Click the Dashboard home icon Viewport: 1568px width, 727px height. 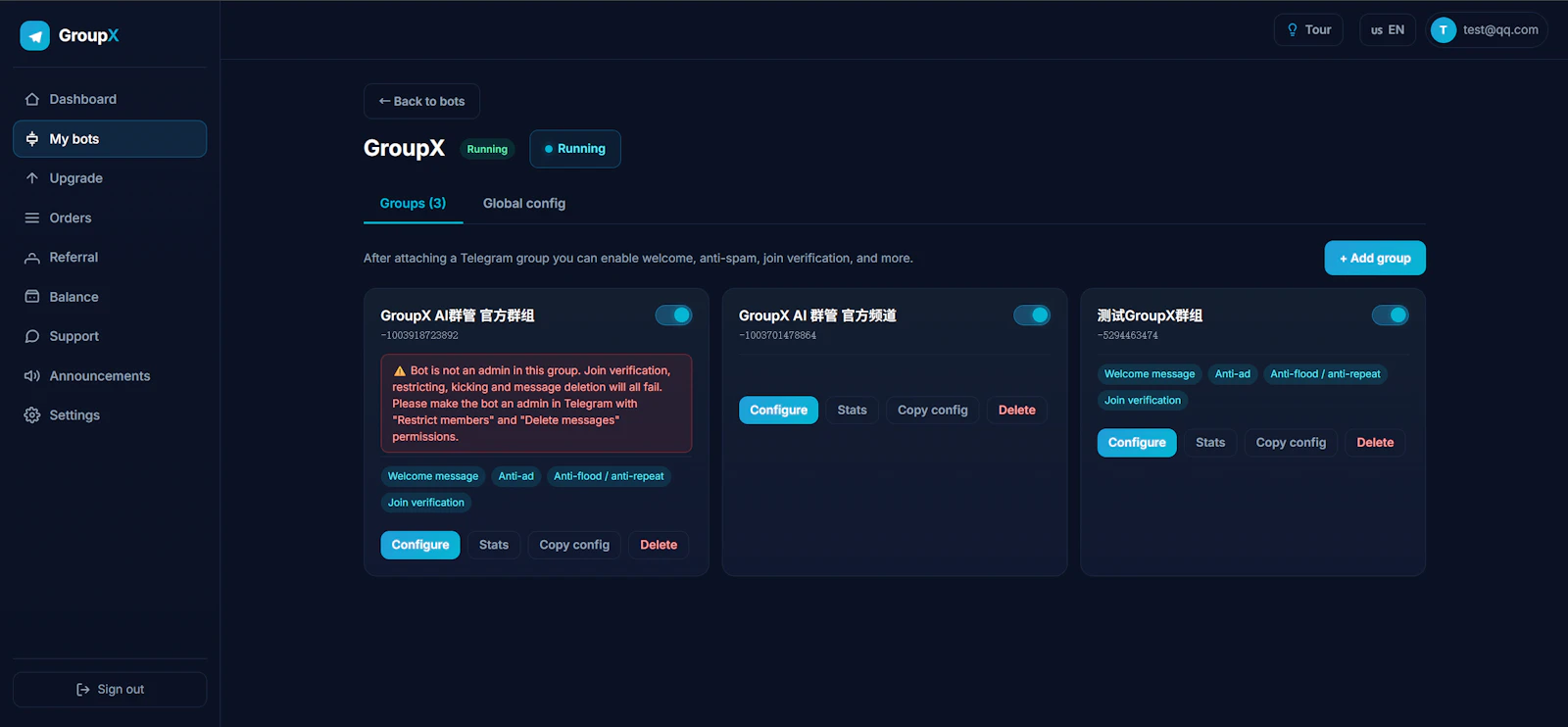[32, 99]
